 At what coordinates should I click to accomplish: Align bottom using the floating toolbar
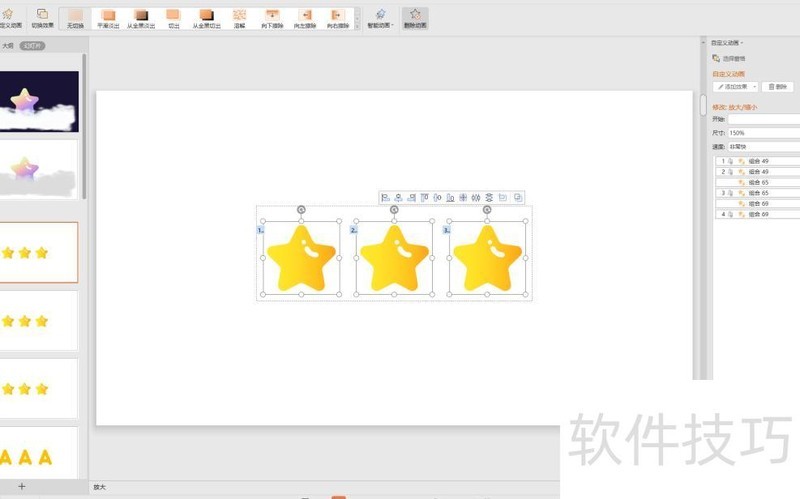(450, 197)
